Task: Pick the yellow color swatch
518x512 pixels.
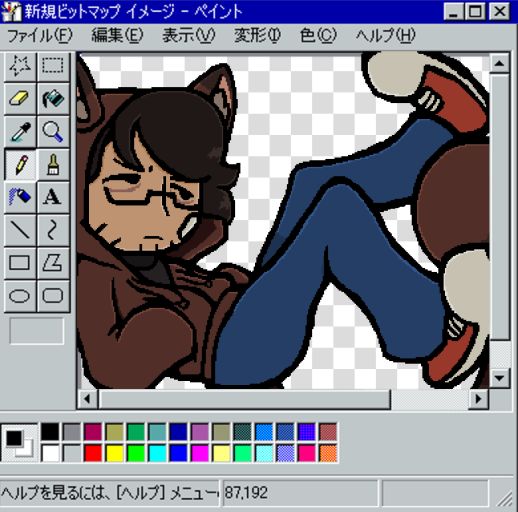Action: [x=114, y=453]
